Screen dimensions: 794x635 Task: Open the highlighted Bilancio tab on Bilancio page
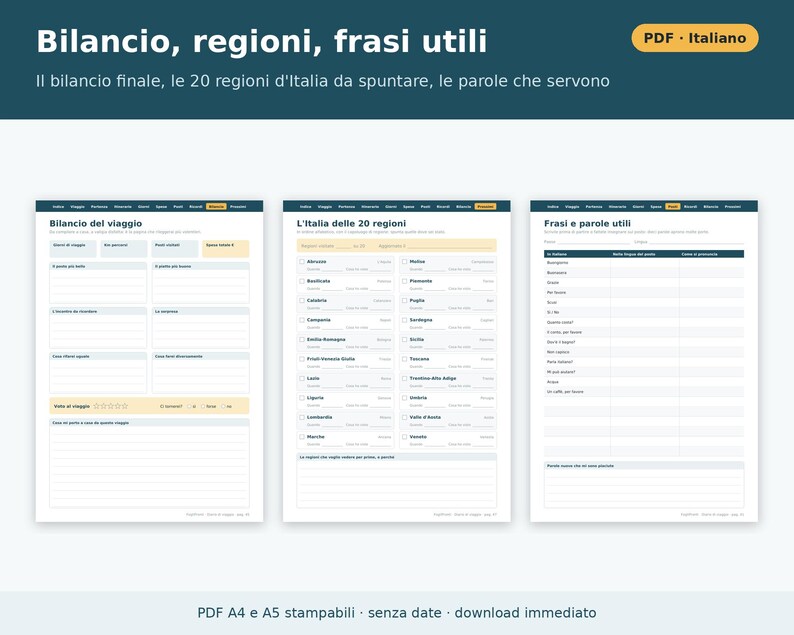[x=216, y=207]
